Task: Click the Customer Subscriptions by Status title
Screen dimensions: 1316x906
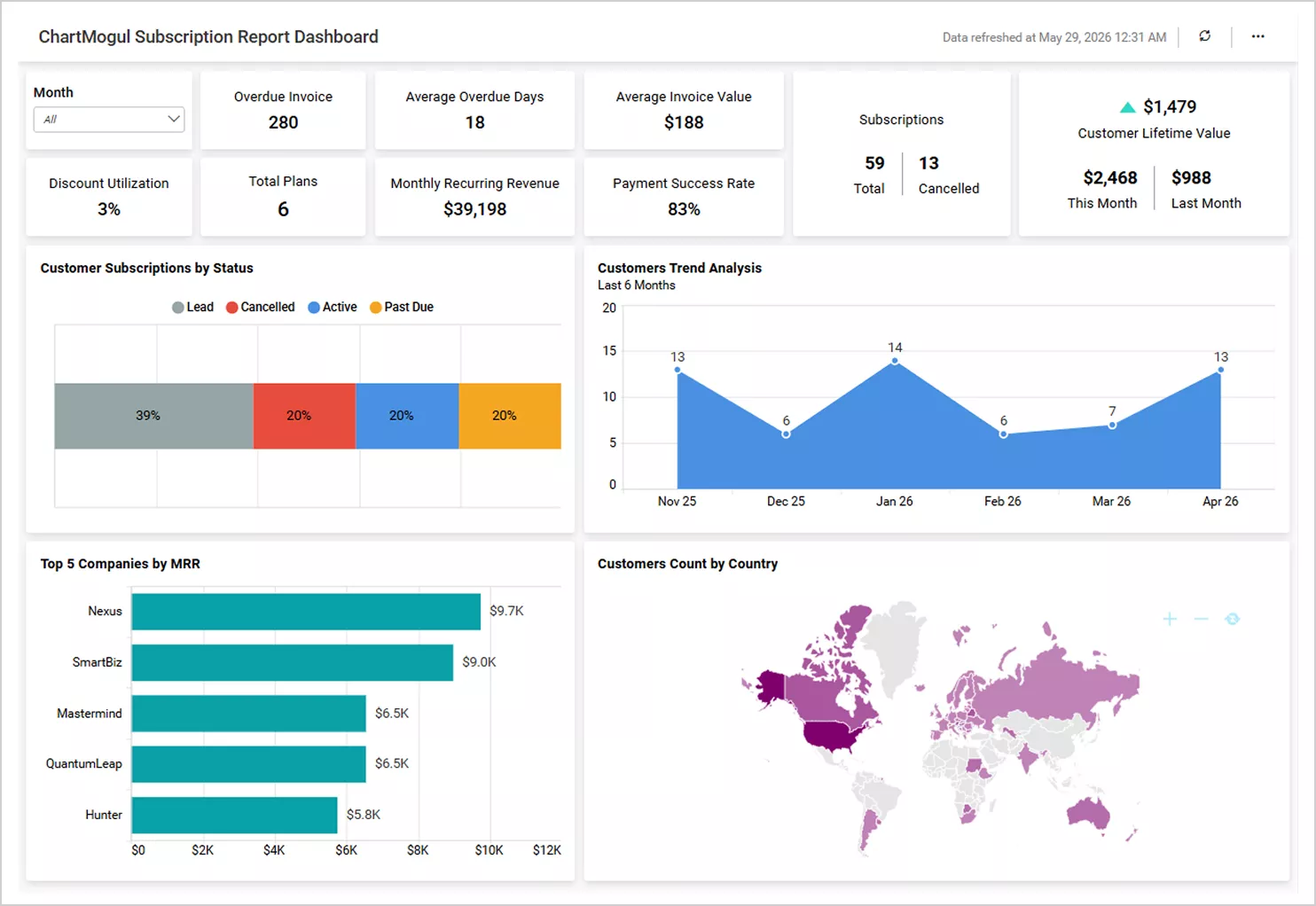Action: pos(147,268)
